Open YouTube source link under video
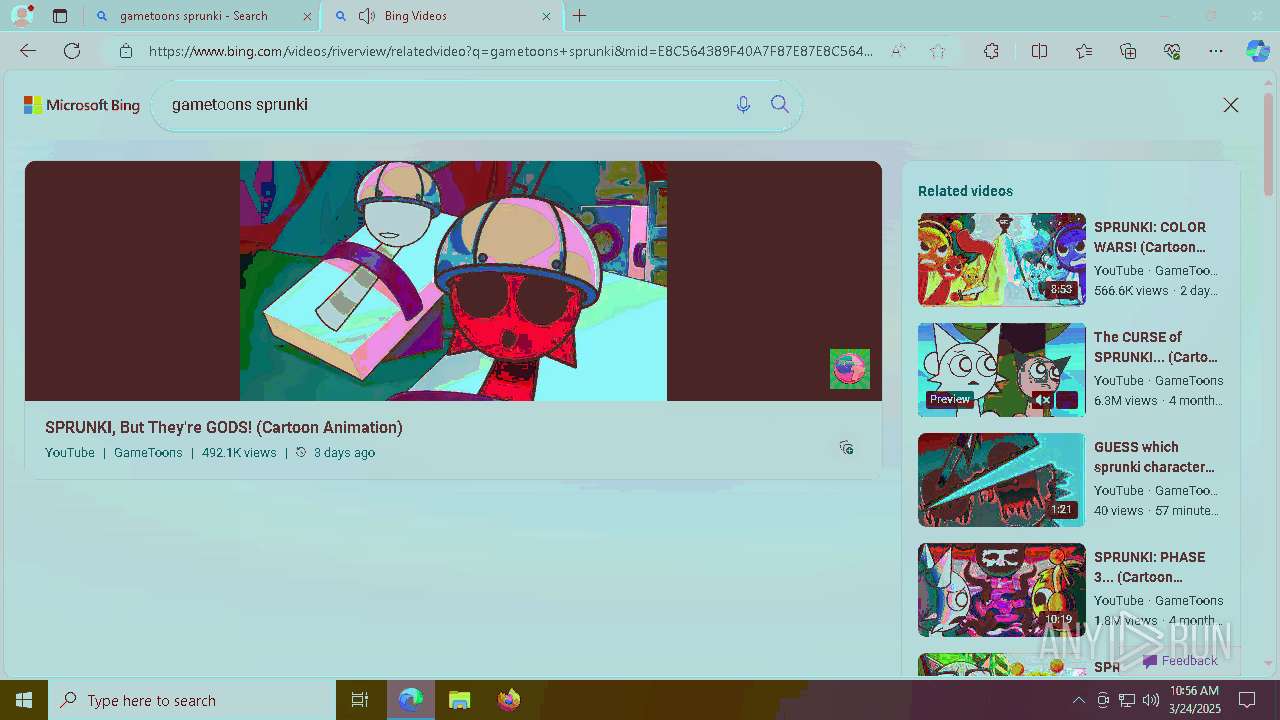Viewport: 1280px width, 720px height. (x=70, y=452)
